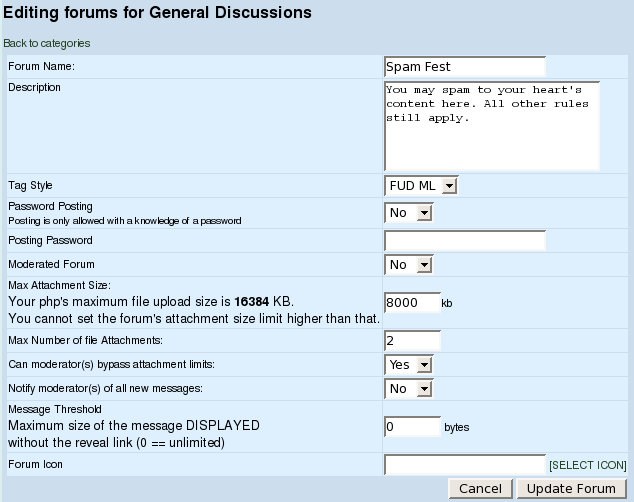Open the Moderated Forum dropdown
The width and height of the screenshot is (634, 502).
point(408,265)
